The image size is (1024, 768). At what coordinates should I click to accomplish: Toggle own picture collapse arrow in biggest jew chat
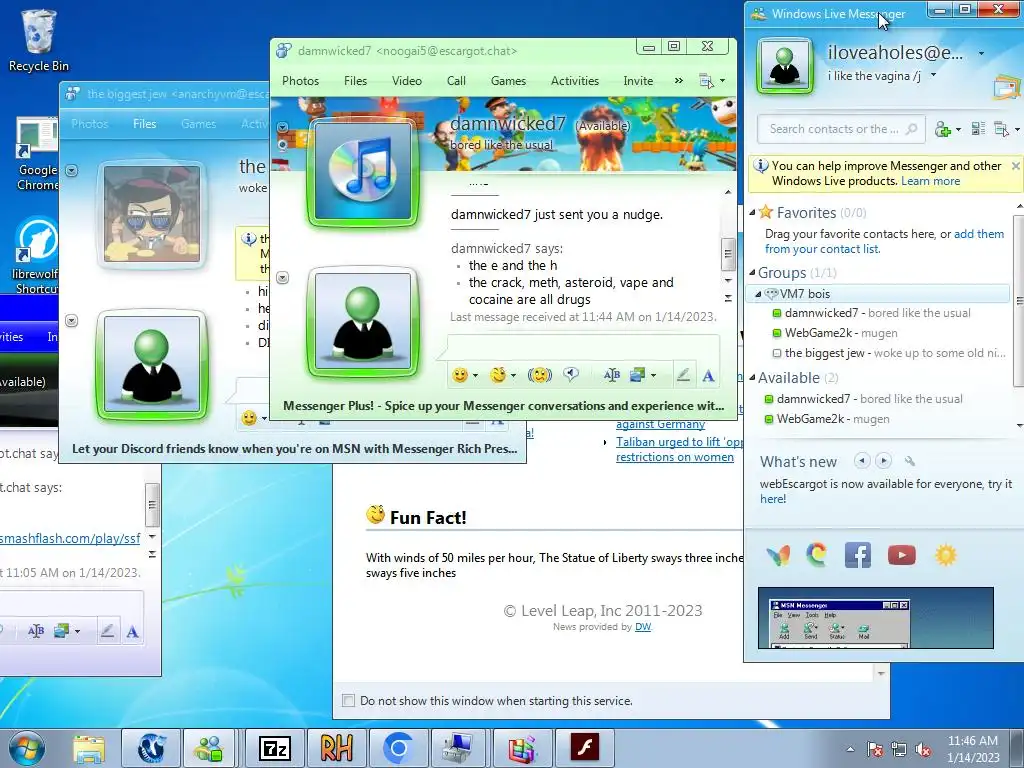click(x=71, y=320)
